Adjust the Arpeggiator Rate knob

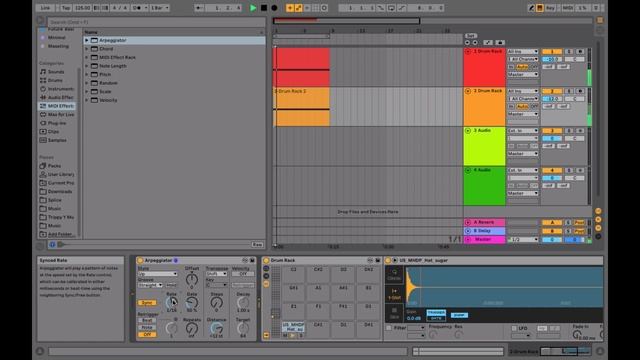tap(171, 303)
